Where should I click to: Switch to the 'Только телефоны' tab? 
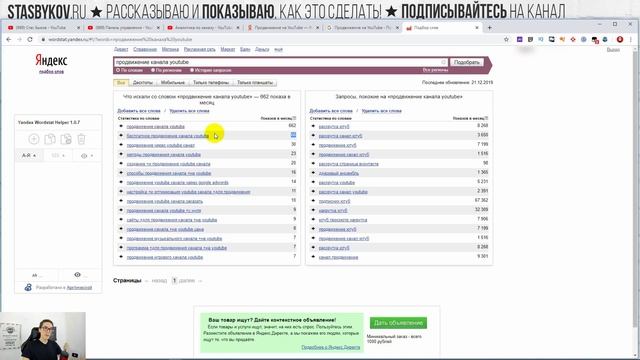(211, 82)
